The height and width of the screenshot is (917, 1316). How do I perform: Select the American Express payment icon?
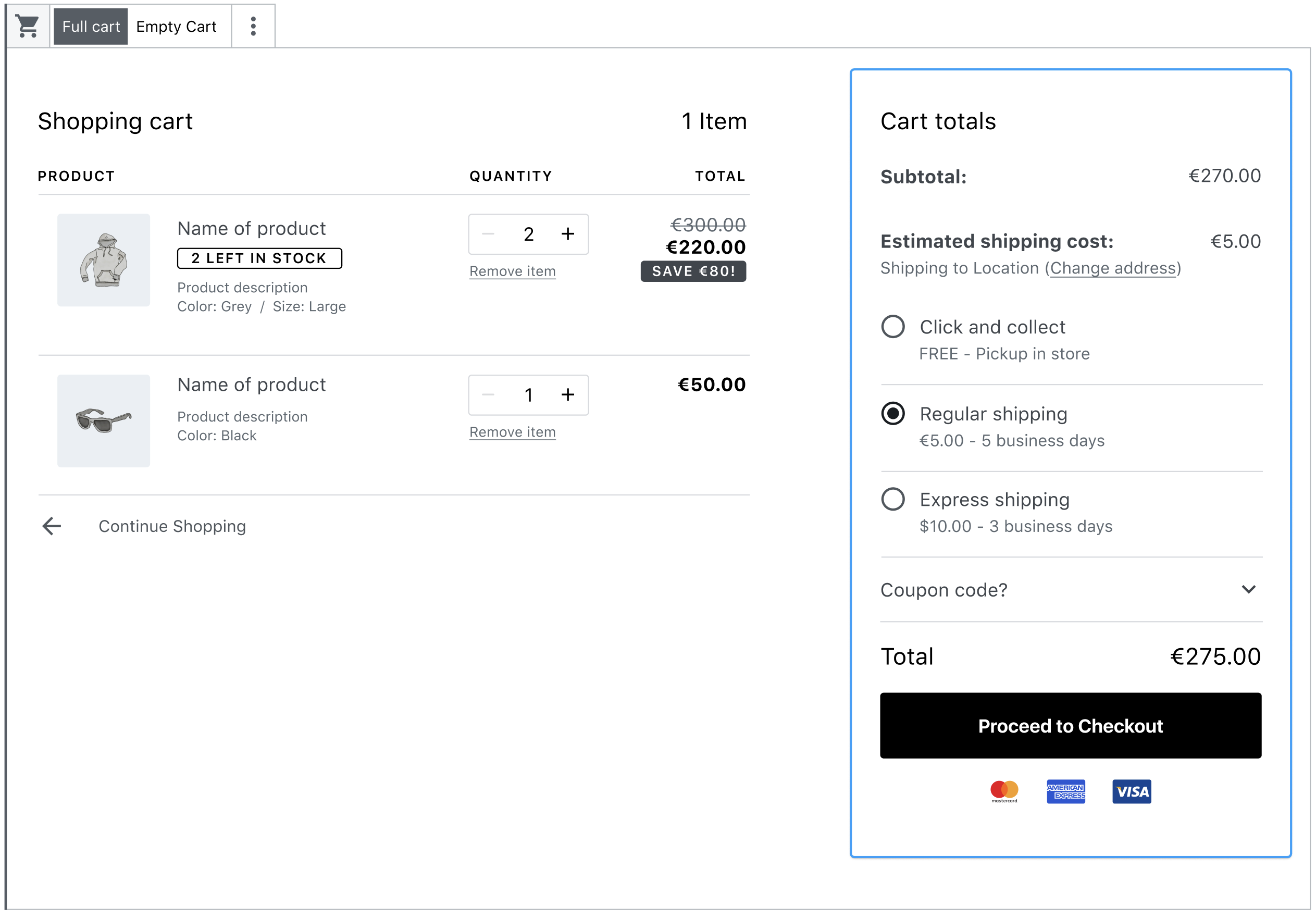(1066, 791)
